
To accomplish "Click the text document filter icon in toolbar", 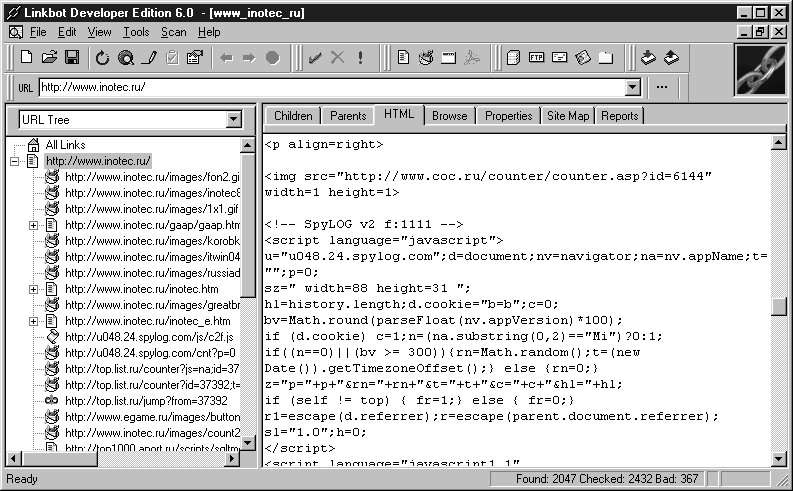I will click(x=403, y=57).
